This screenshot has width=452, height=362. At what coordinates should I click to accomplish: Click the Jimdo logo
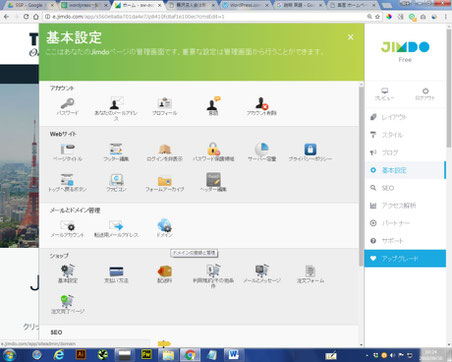pyautogui.click(x=405, y=47)
